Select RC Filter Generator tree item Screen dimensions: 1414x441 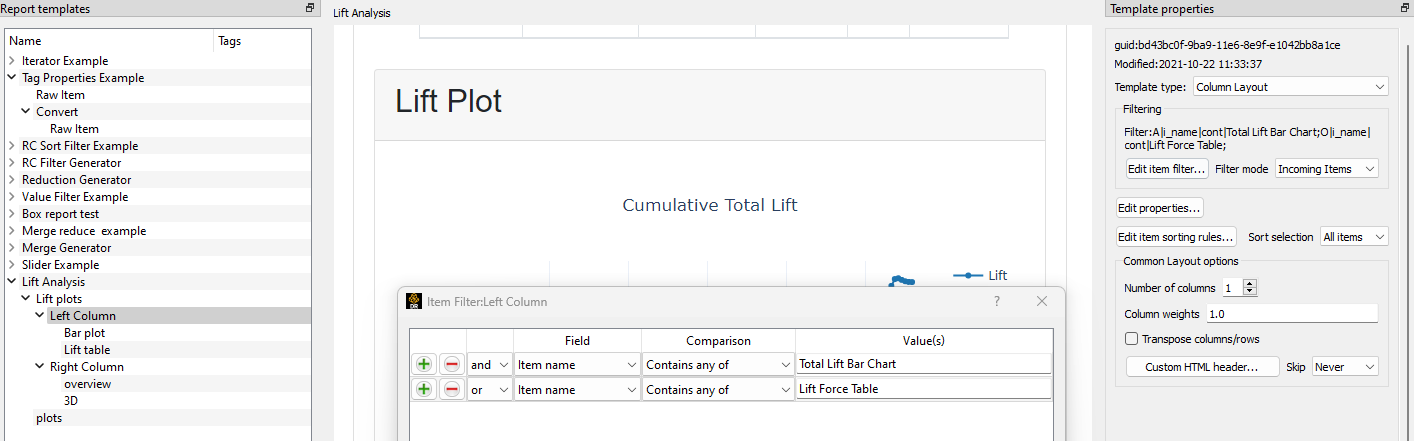click(72, 163)
